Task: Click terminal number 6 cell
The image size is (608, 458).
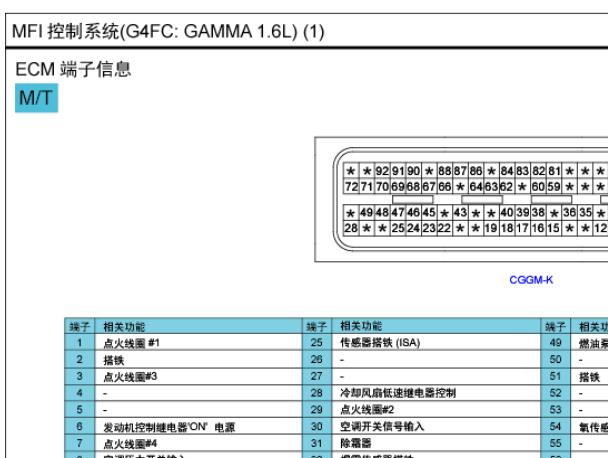Action: coord(79,427)
